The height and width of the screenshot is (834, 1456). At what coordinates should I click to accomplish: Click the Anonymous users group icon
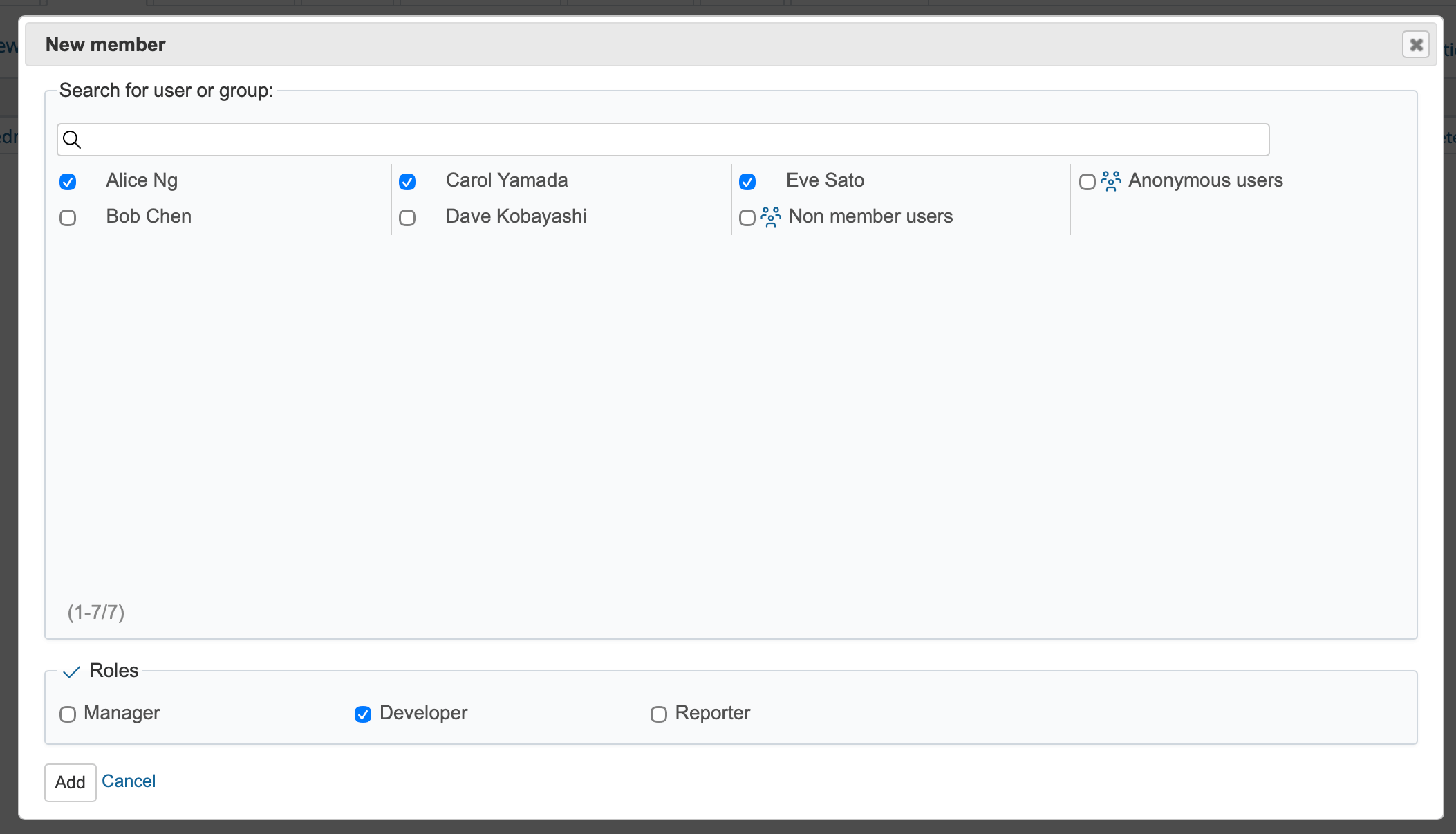1111,181
